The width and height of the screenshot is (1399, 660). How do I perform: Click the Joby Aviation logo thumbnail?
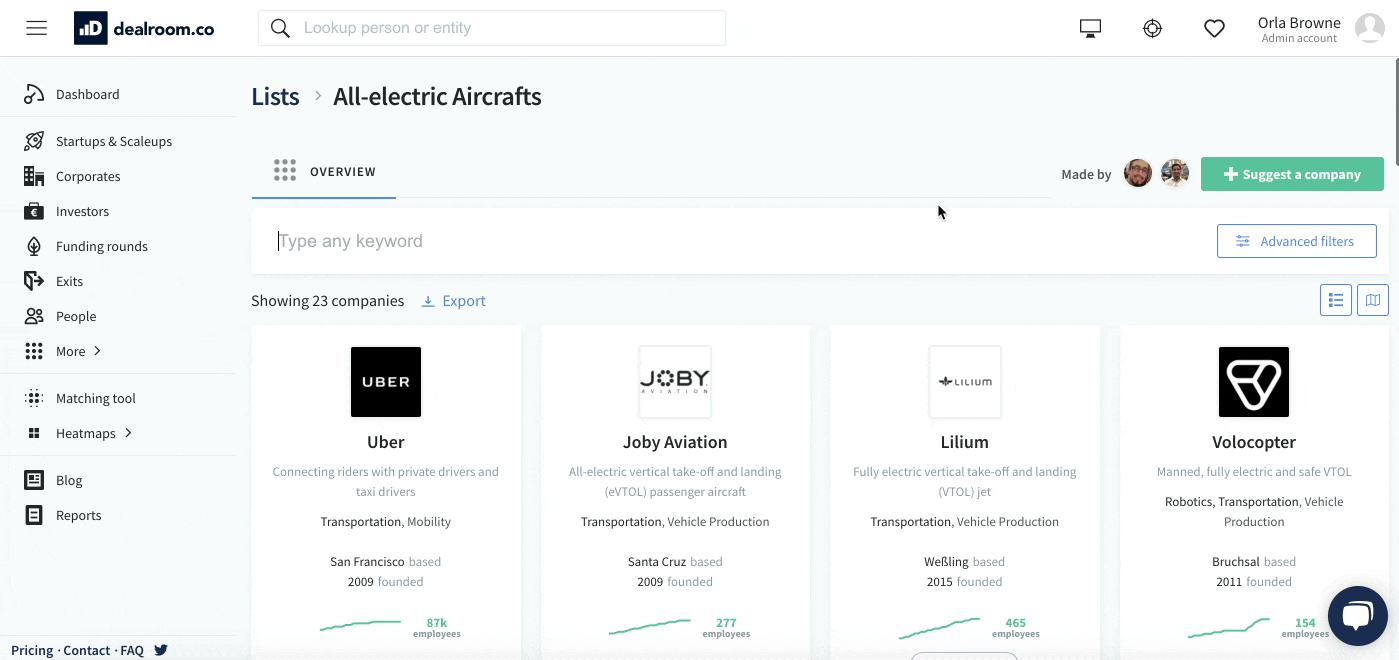675,382
